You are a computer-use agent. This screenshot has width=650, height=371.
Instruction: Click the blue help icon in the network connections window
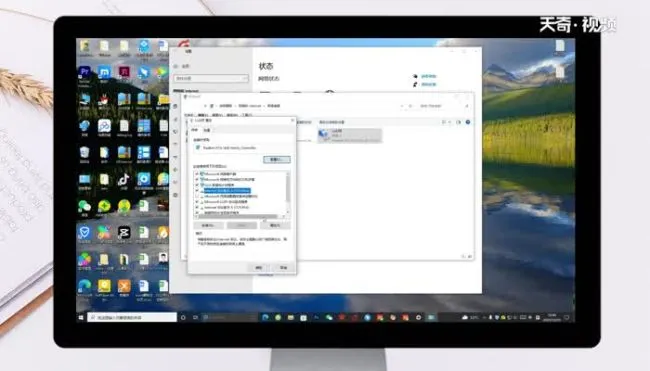pos(468,122)
